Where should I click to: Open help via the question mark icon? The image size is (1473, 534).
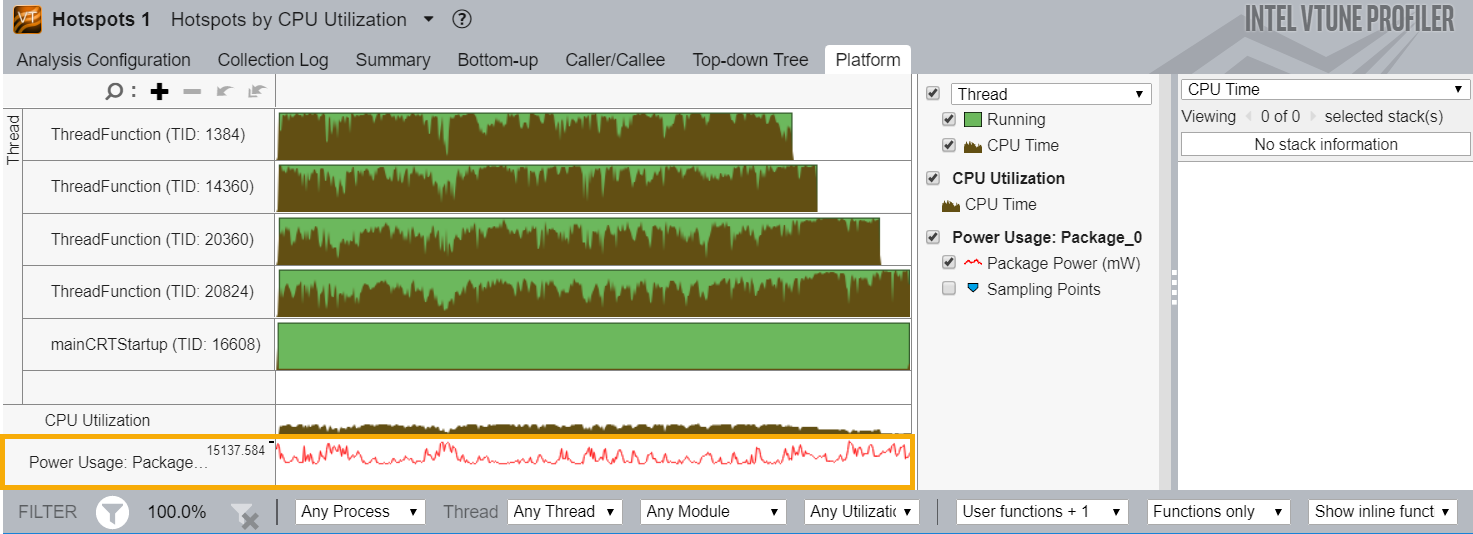pyautogui.click(x=461, y=19)
